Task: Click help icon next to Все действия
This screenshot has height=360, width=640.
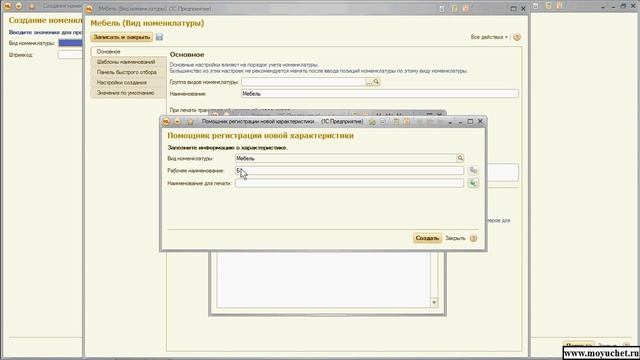Action: [x=517, y=37]
